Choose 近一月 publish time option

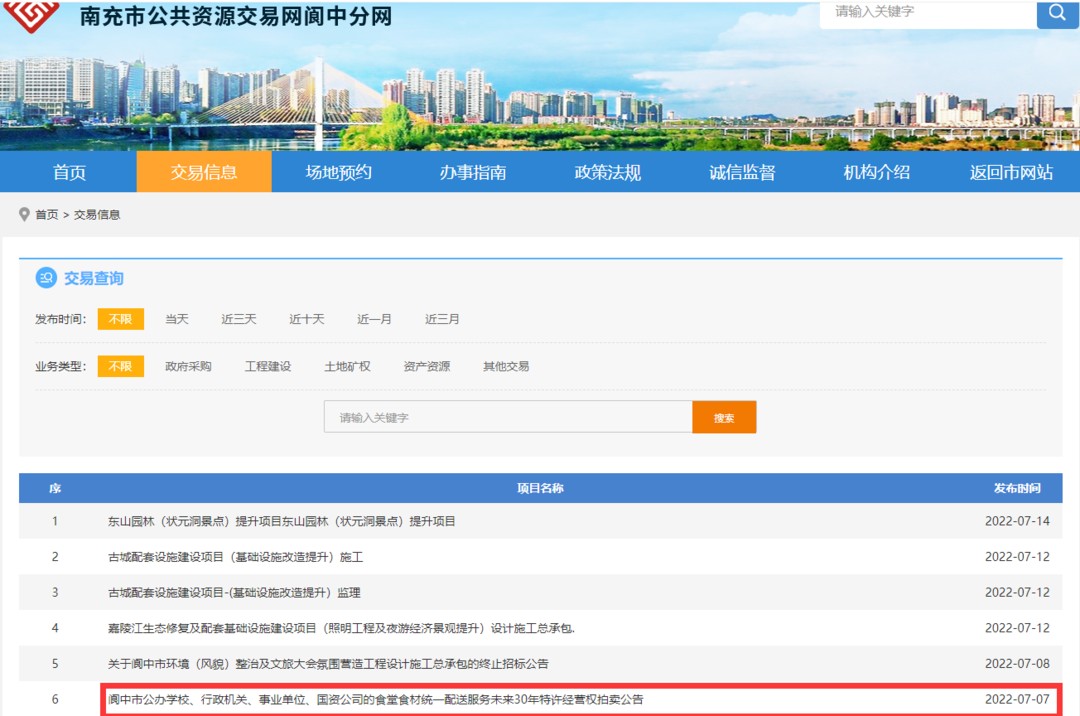[374, 319]
